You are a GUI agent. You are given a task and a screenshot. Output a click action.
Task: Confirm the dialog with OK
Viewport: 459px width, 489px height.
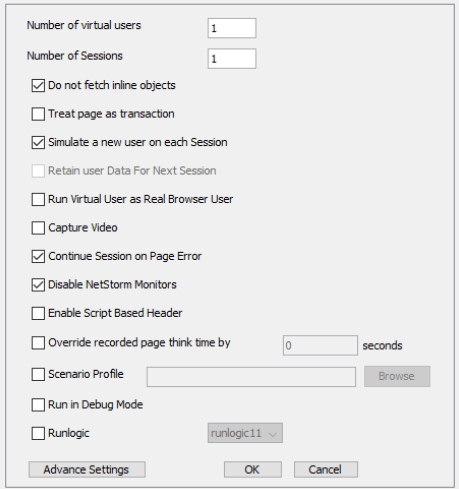click(253, 469)
